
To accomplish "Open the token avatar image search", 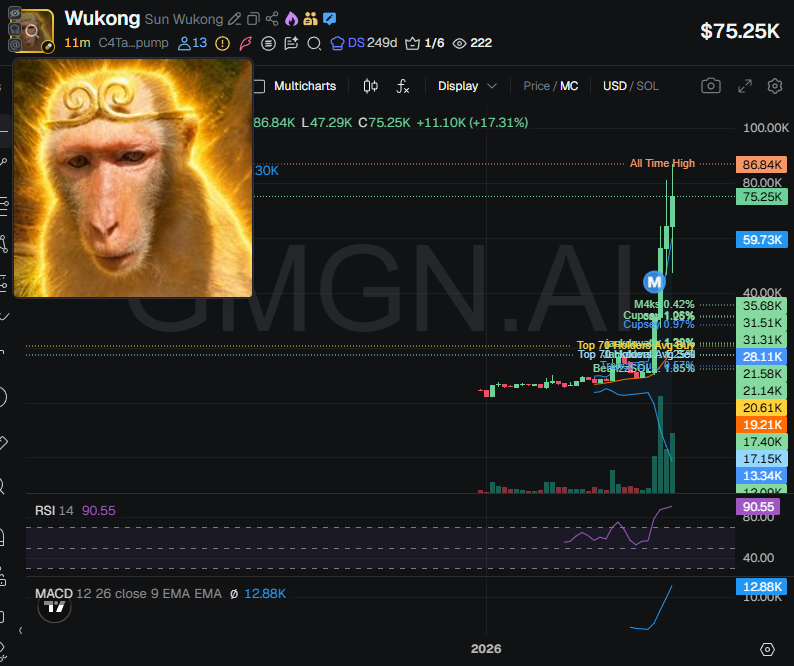I will [x=32, y=31].
